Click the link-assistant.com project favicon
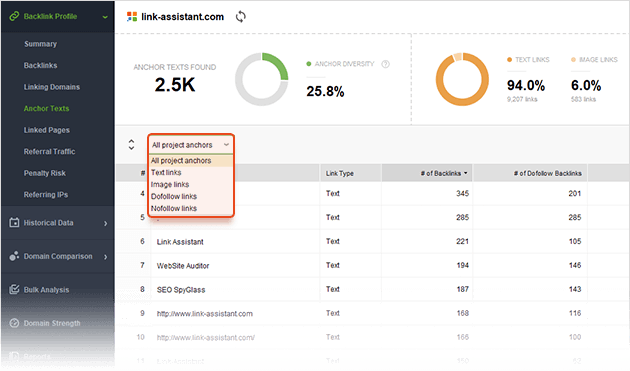Image resolution: width=630 pixels, height=371 pixels. click(132, 16)
